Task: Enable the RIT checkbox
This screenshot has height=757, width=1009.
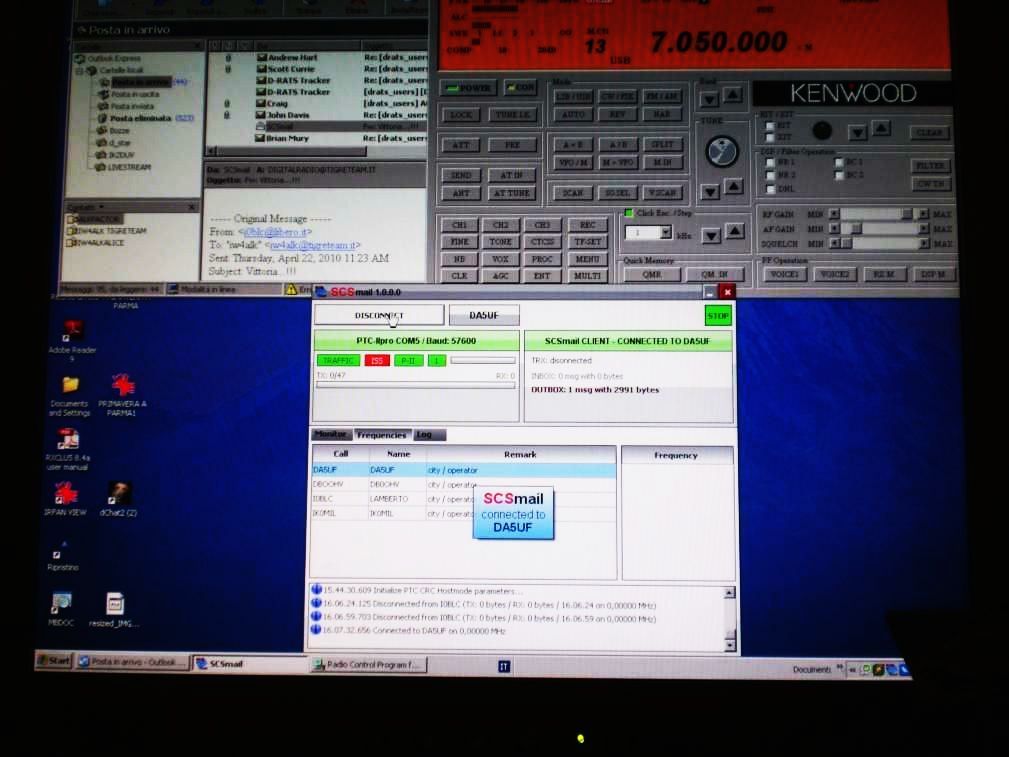Action: click(x=770, y=126)
